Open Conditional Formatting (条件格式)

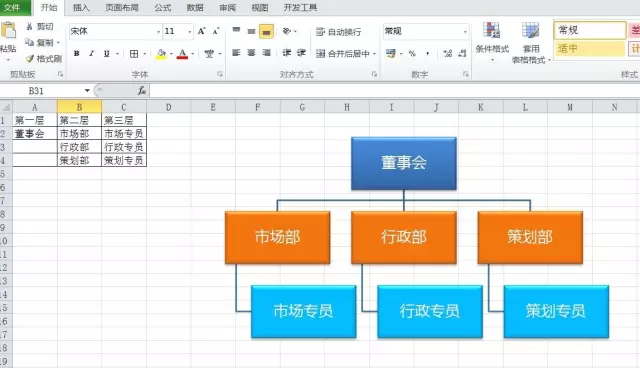[492, 42]
